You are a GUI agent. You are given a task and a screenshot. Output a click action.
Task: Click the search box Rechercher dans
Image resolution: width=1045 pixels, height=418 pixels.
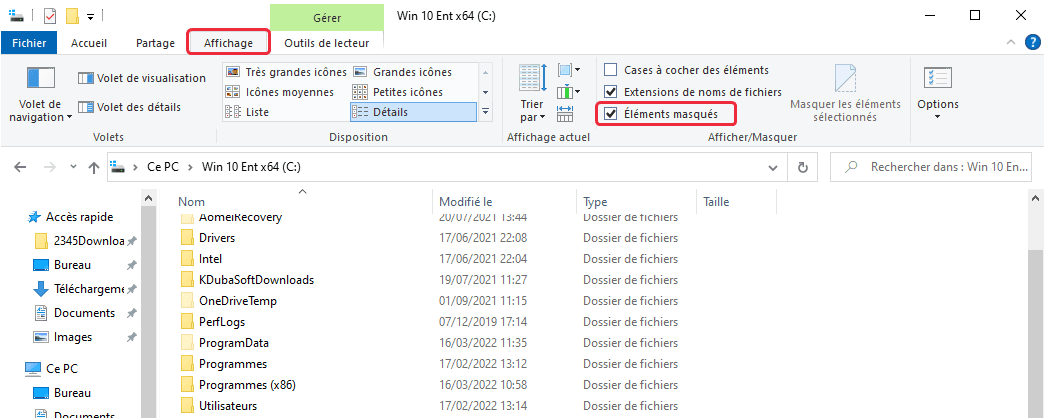click(933, 167)
